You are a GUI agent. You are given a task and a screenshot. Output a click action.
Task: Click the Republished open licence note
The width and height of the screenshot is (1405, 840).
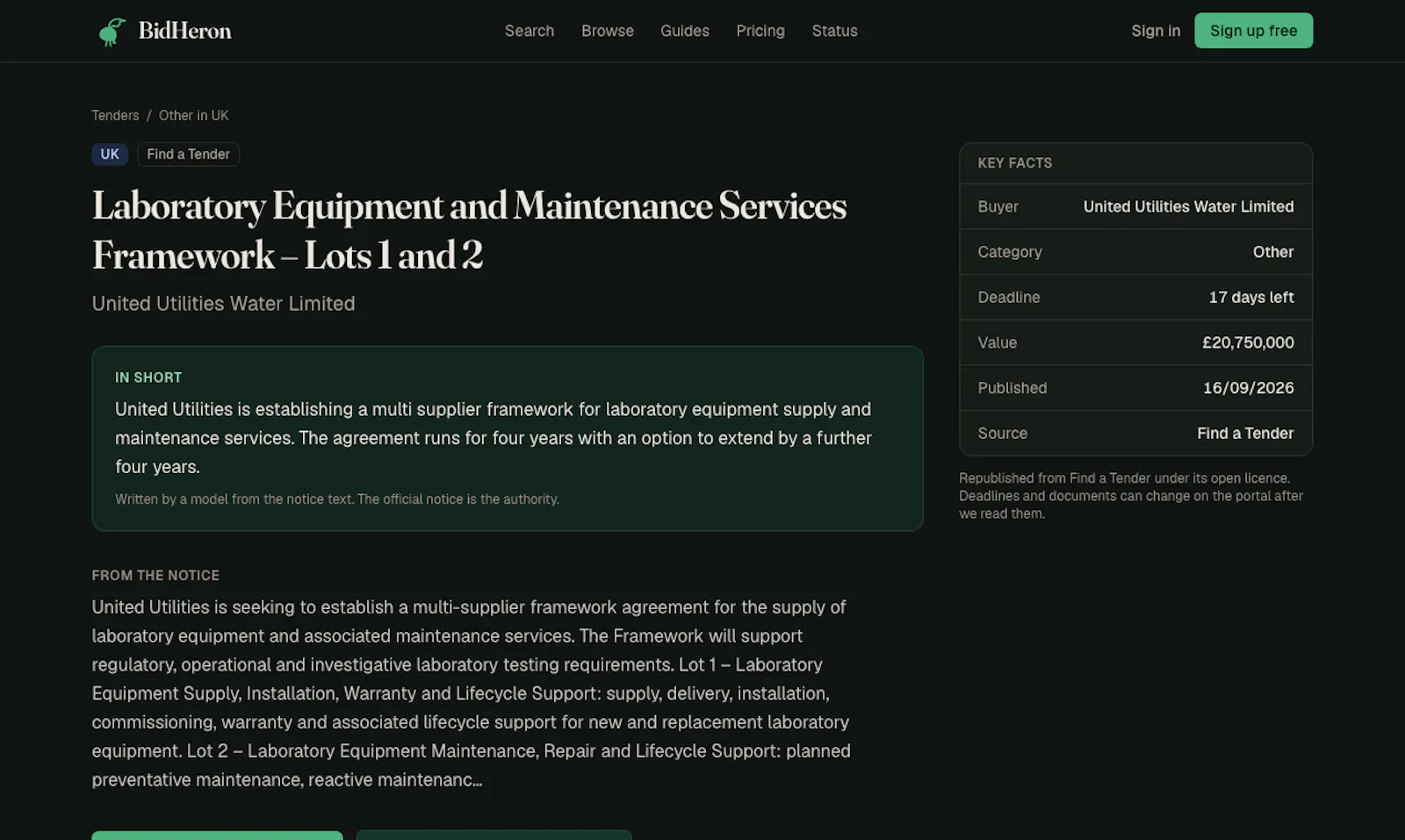(1131, 496)
